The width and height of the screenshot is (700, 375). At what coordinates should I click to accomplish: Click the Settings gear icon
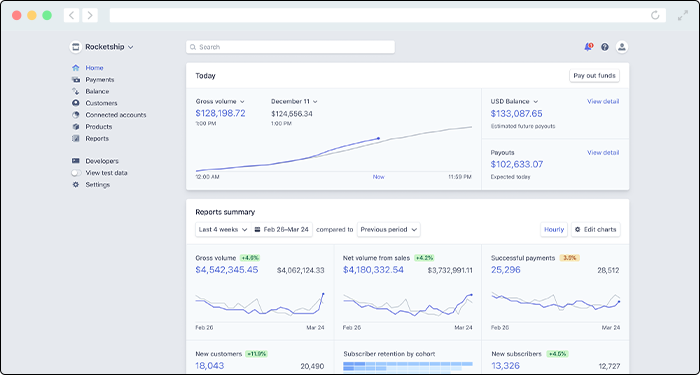[x=75, y=184]
